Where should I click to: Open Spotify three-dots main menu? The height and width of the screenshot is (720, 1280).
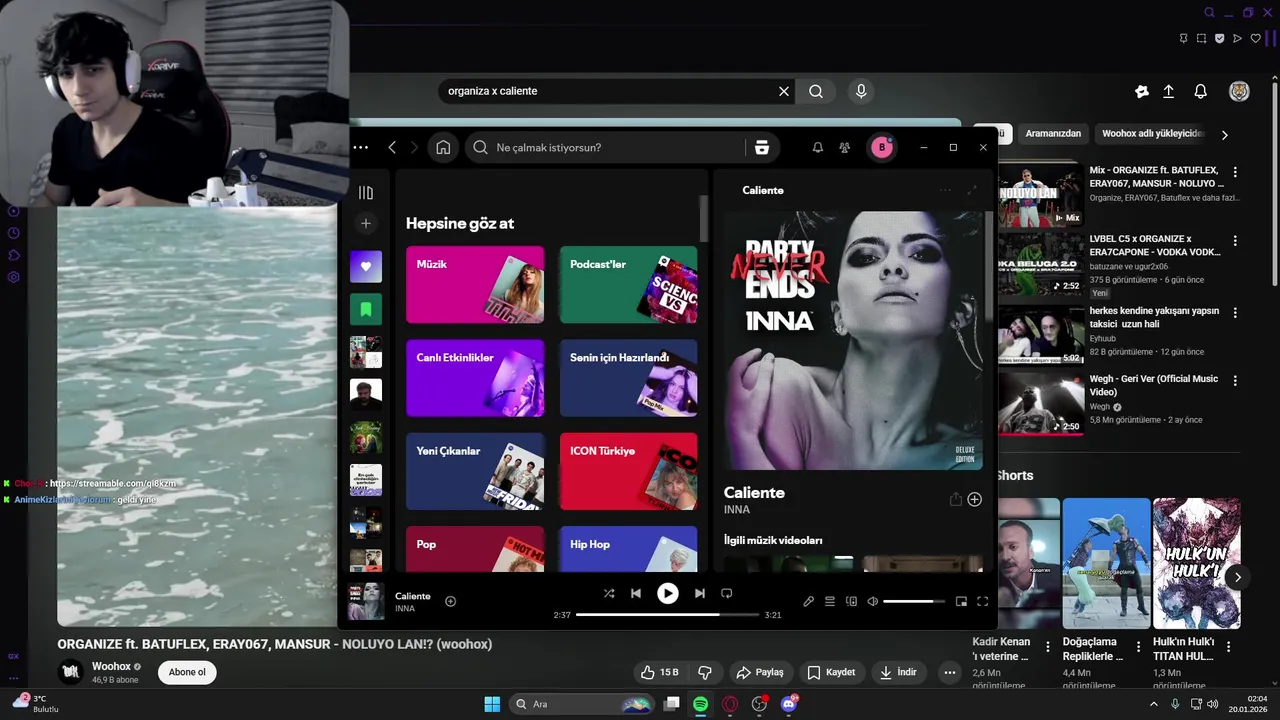pos(361,147)
